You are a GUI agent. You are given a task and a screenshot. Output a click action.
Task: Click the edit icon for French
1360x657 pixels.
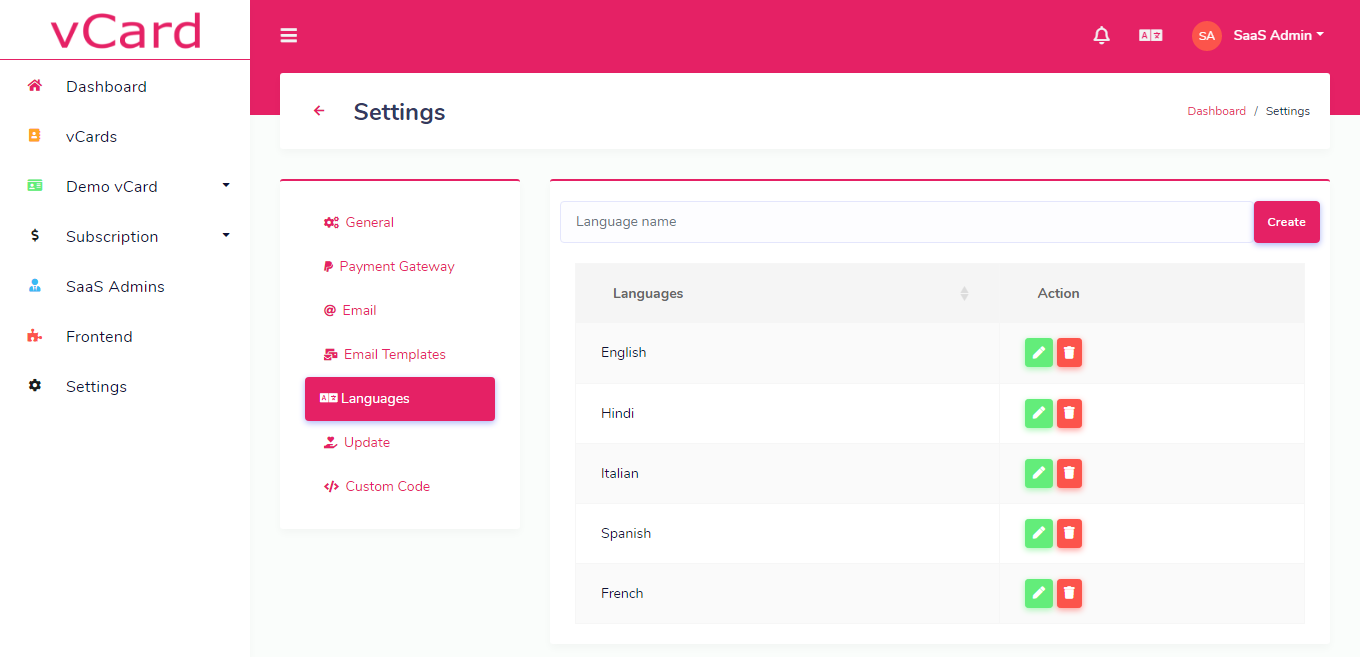point(1038,593)
